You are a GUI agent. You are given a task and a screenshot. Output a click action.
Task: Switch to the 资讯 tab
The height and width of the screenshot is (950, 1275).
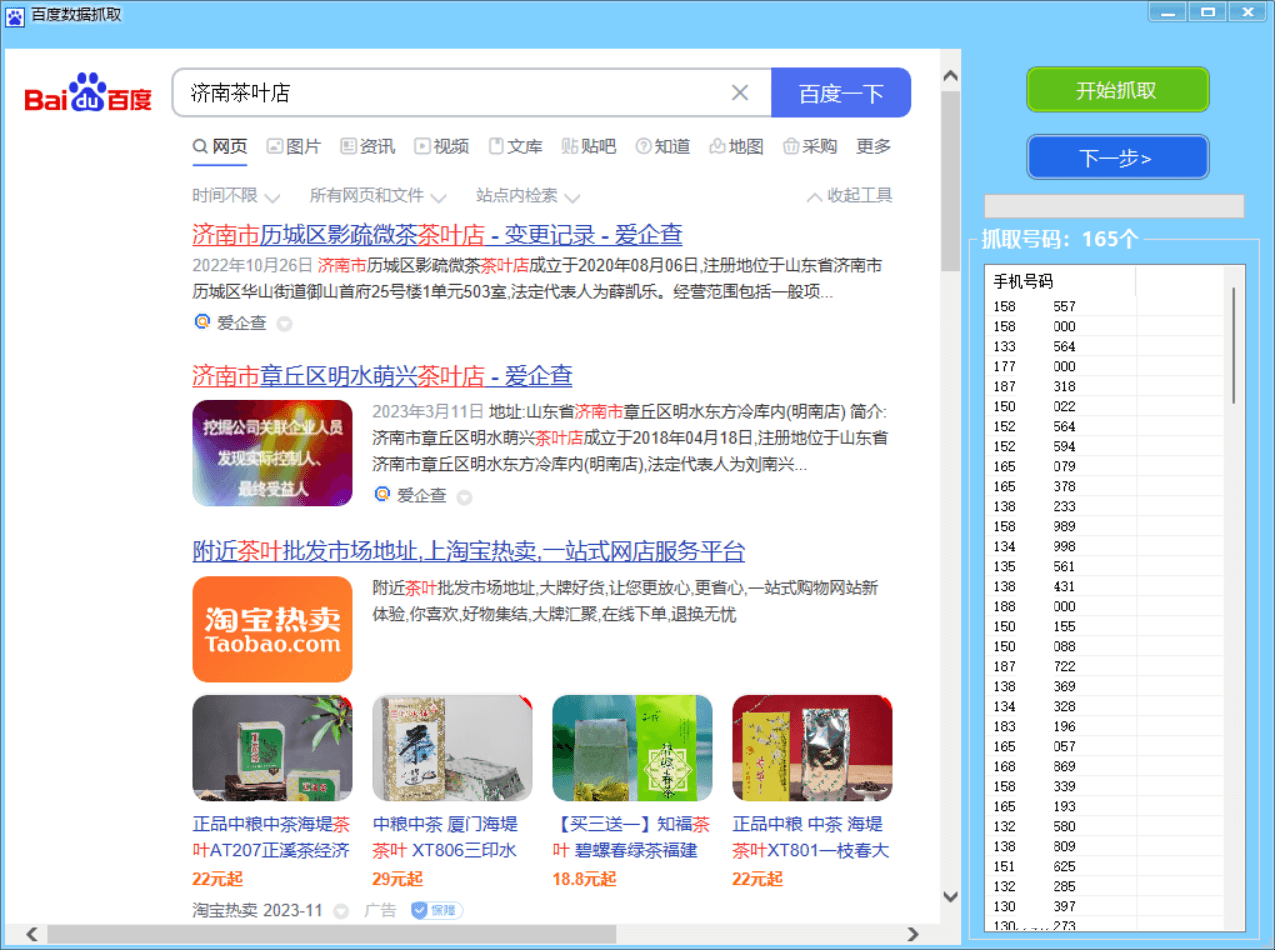click(368, 147)
